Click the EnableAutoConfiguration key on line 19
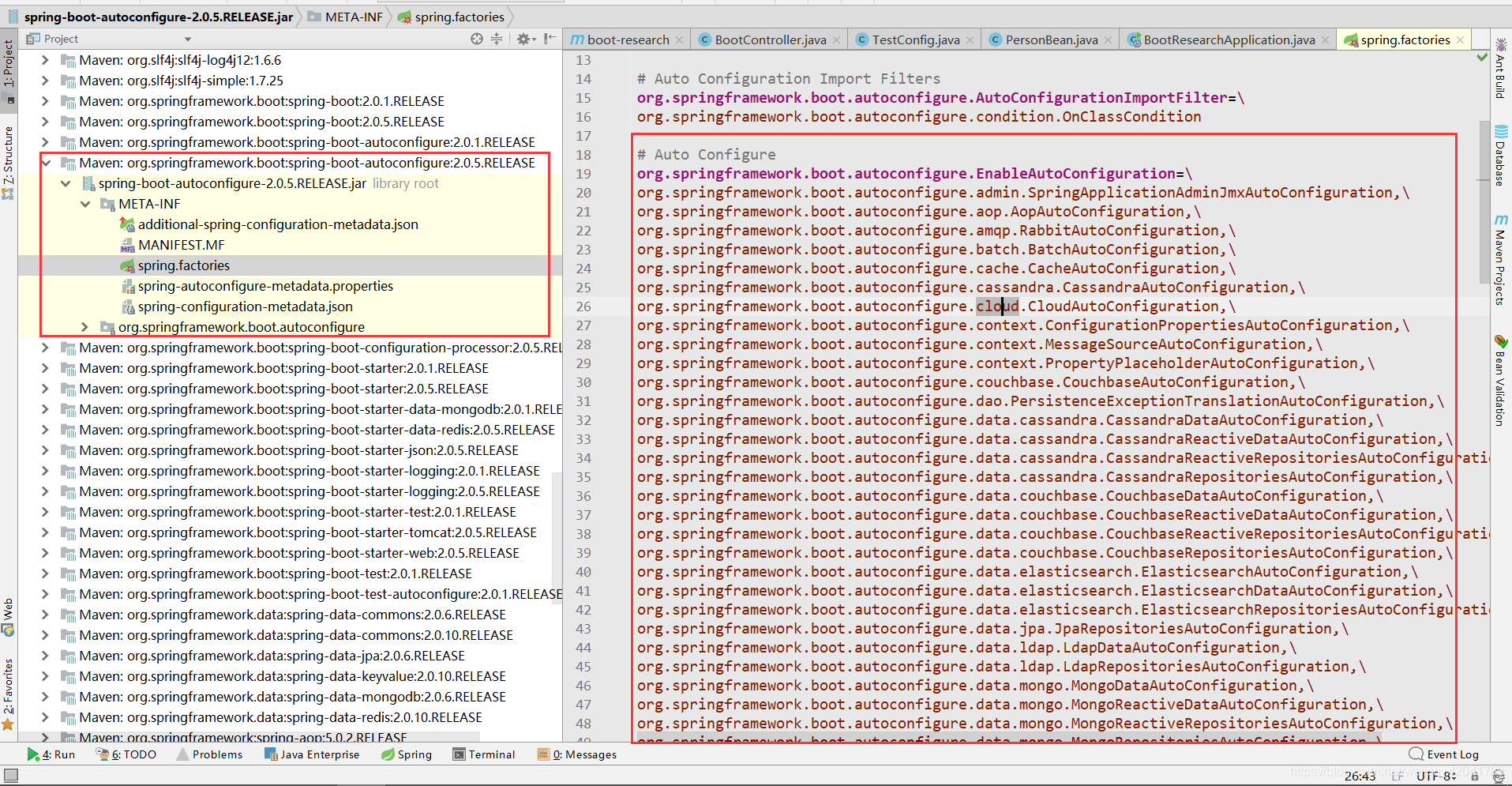 (906, 174)
